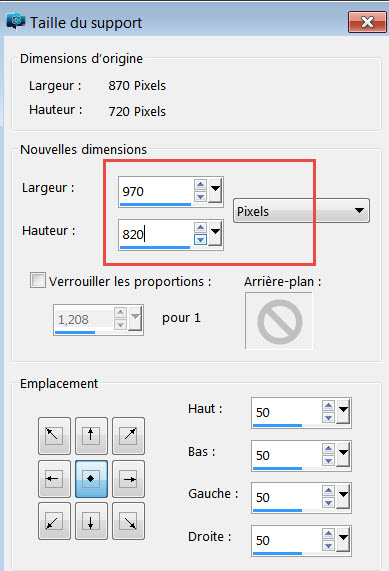Select the left-center placement arrow
The image size is (389, 571).
click(54, 479)
